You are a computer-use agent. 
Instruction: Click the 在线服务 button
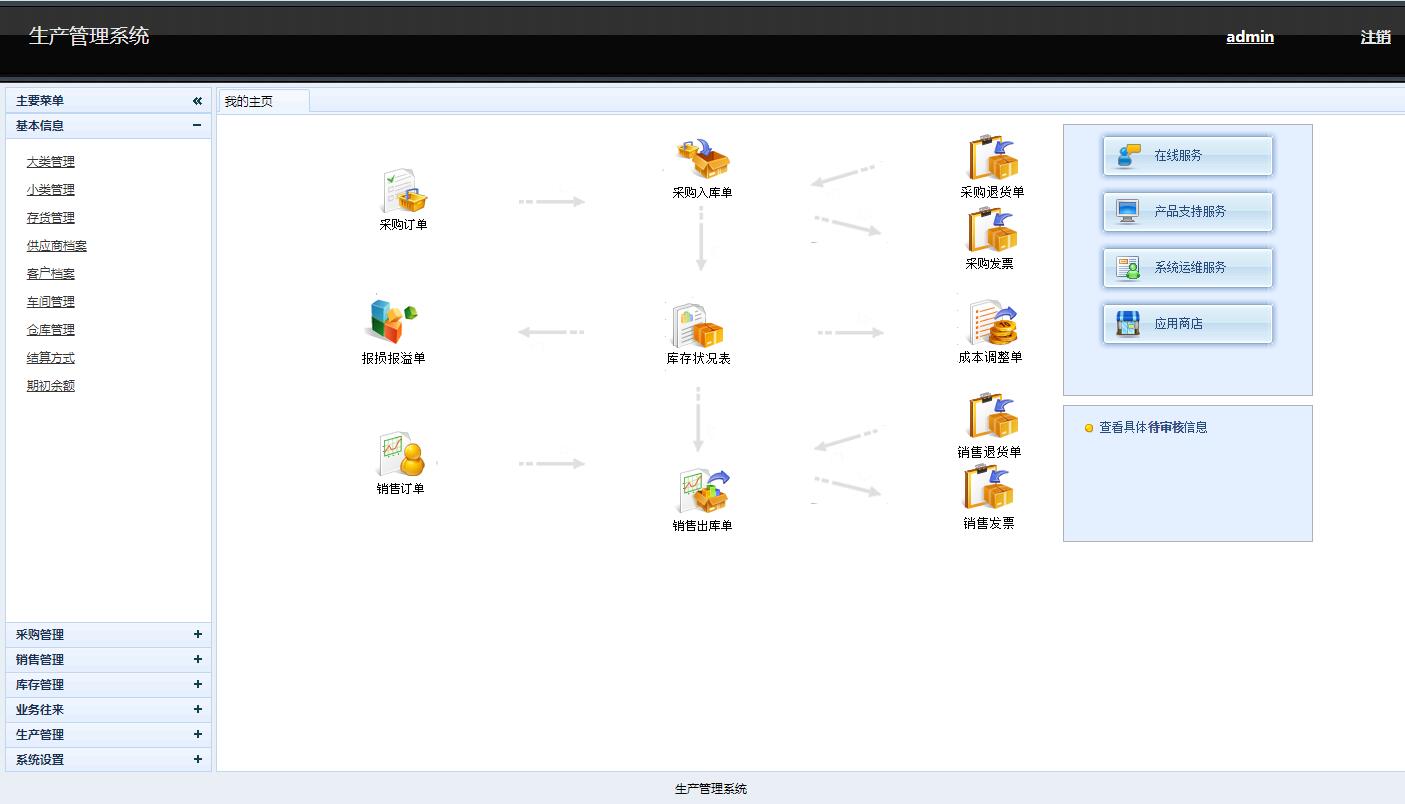point(1187,156)
